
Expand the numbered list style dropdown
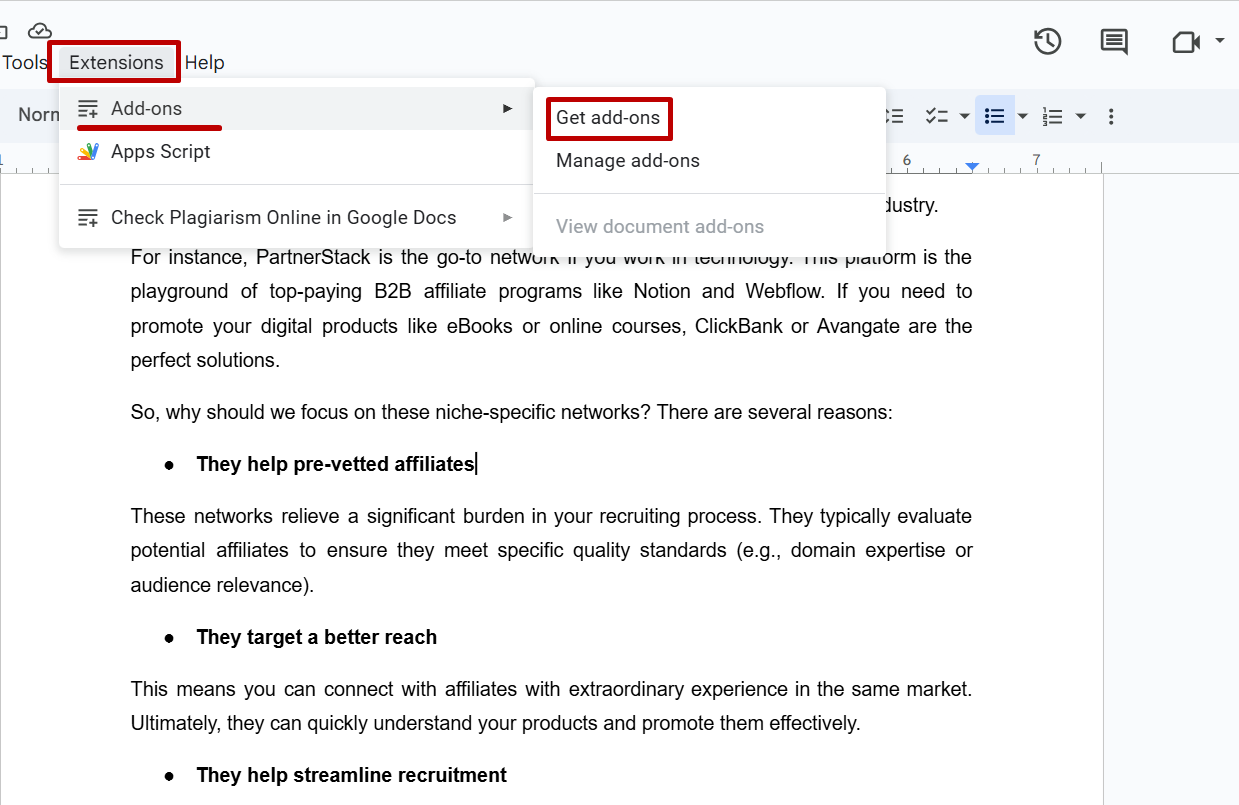click(x=1080, y=116)
